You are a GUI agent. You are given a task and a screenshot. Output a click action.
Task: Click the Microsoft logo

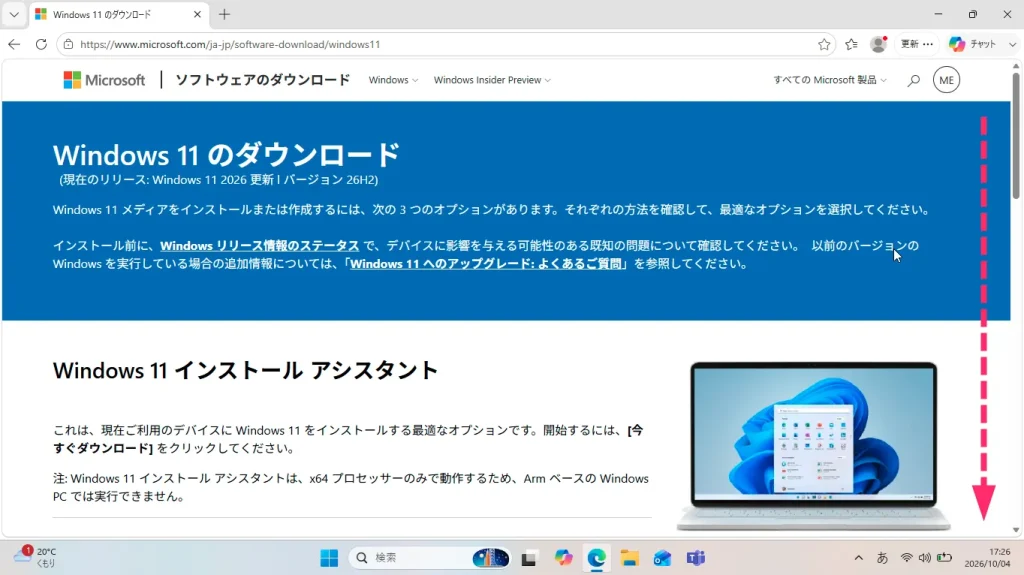104,80
